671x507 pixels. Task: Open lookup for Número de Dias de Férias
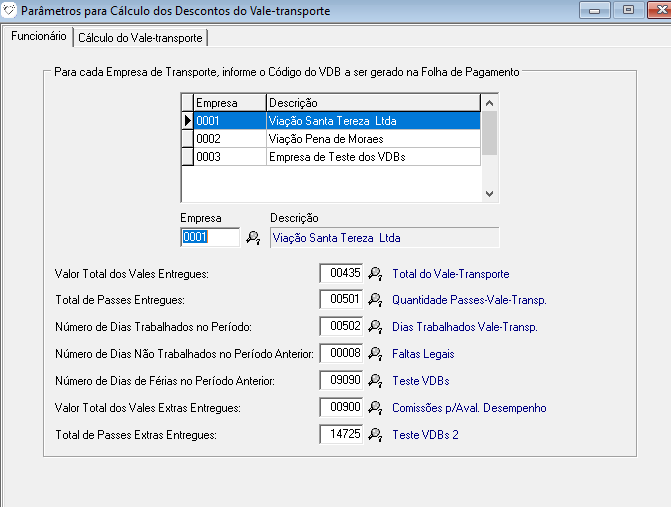click(x=376, y=381)
